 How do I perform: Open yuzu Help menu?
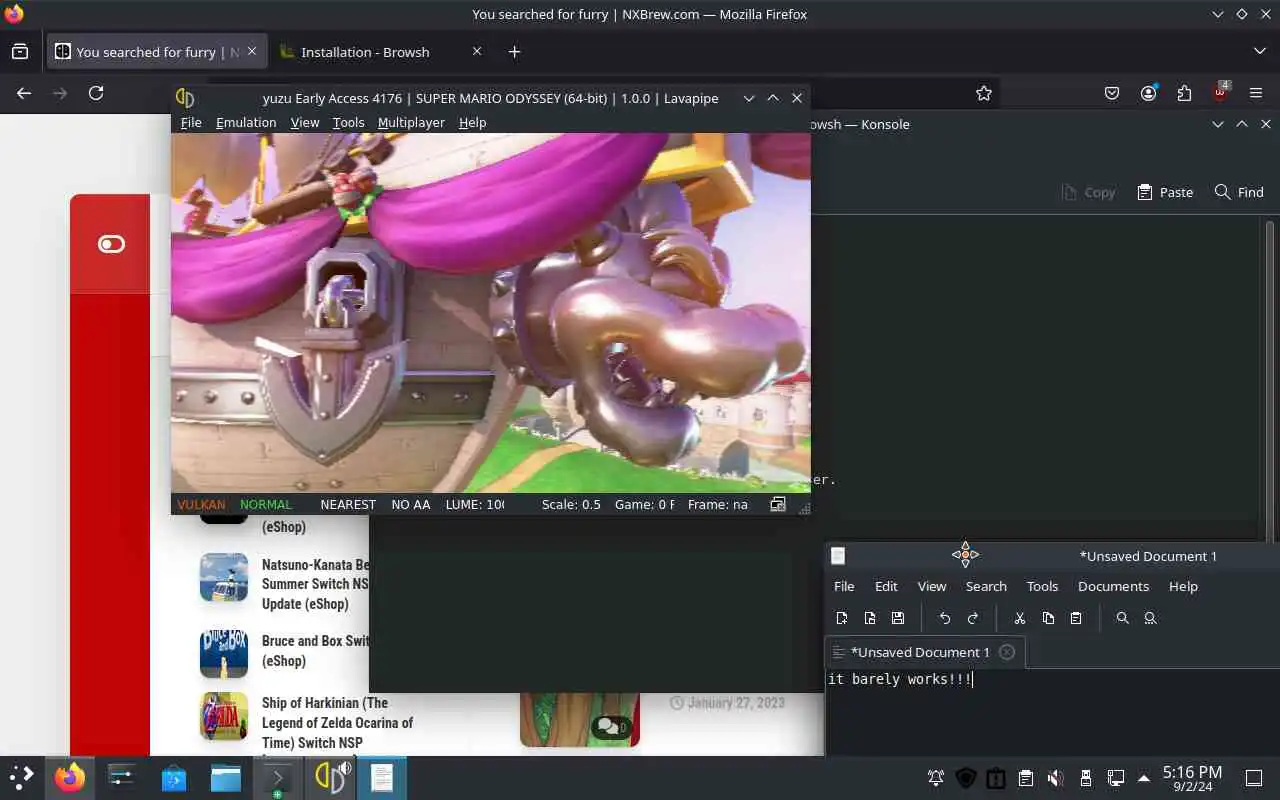472,122
